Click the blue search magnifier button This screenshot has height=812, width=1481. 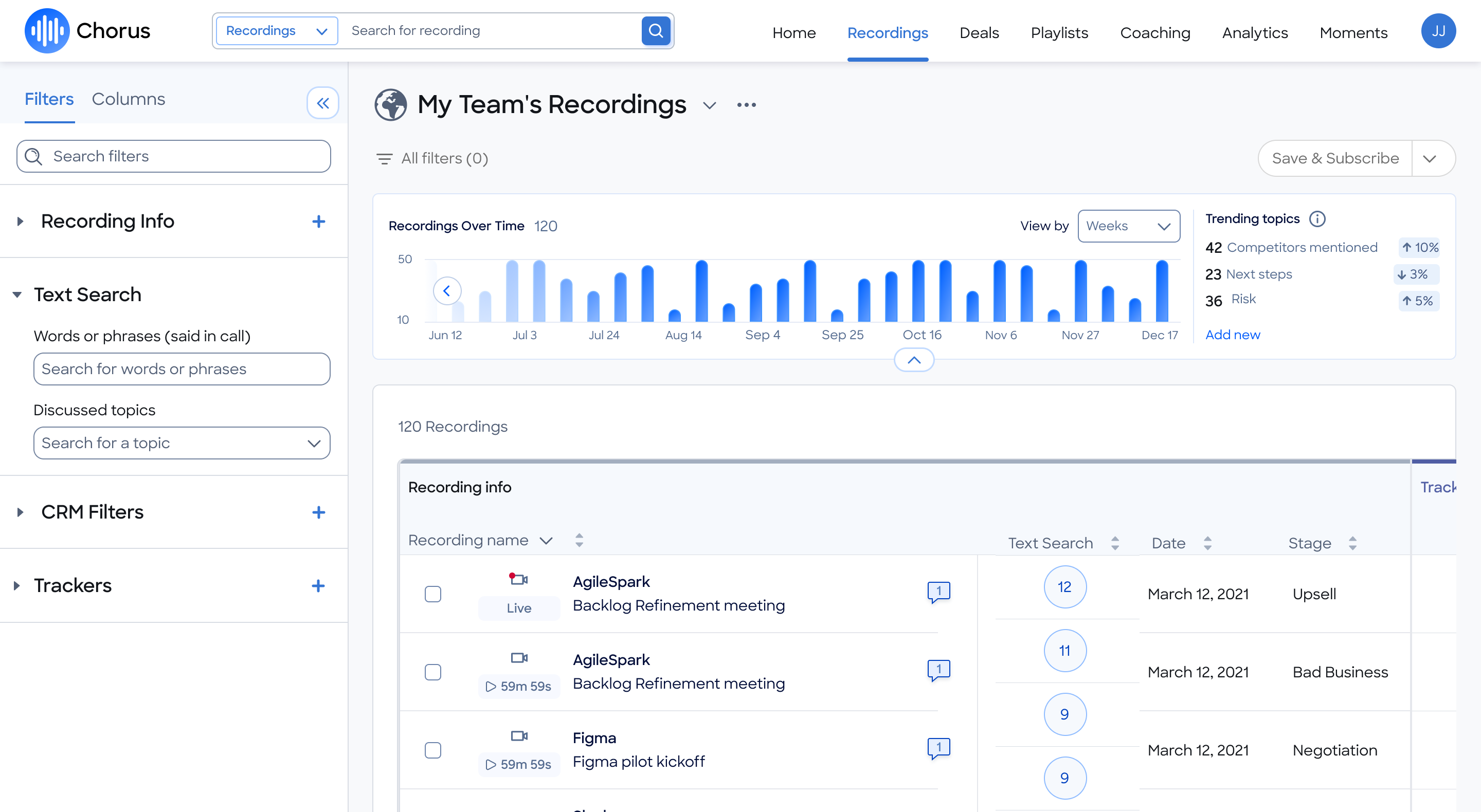tap(656, 30)
